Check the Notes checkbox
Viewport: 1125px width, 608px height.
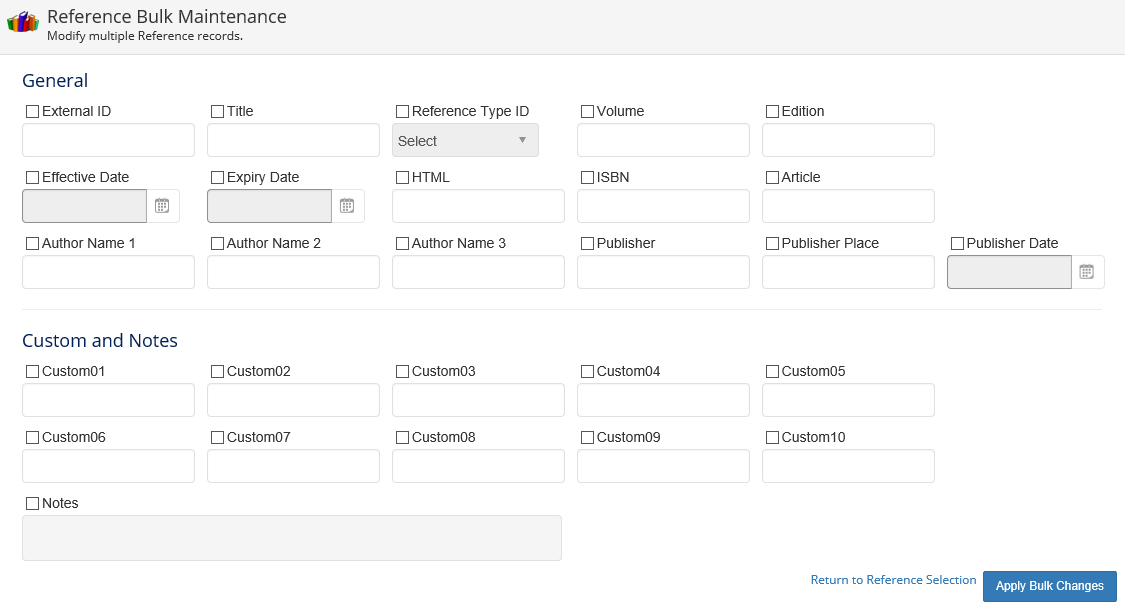pyautogui.click(x=32, y=504)
